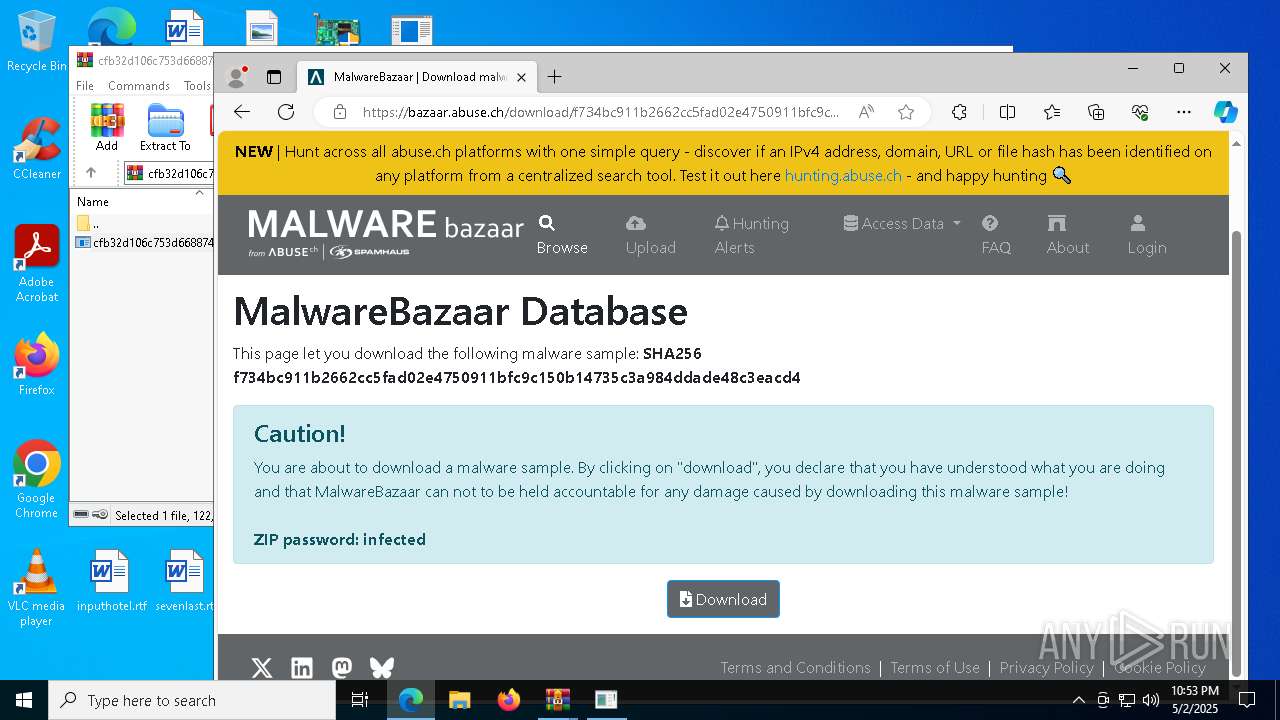Click the Download sample button

point(723,599)
